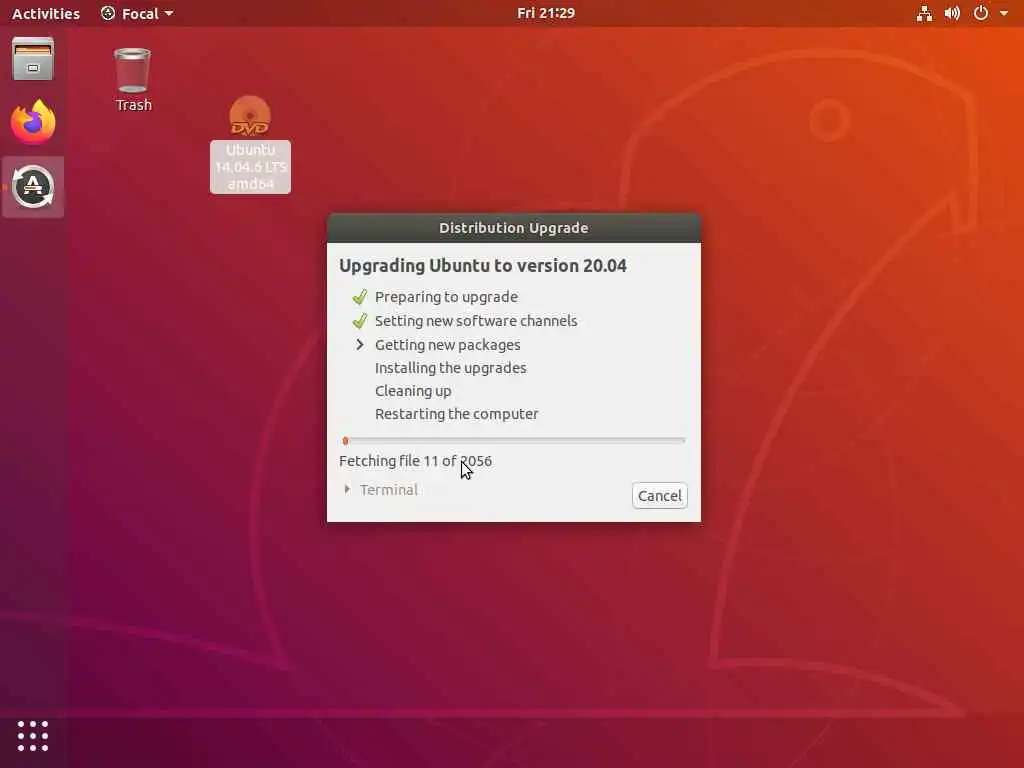1024x768 pixels.
Task: Click 'Restarting the computer' step text
Action: 456,413
